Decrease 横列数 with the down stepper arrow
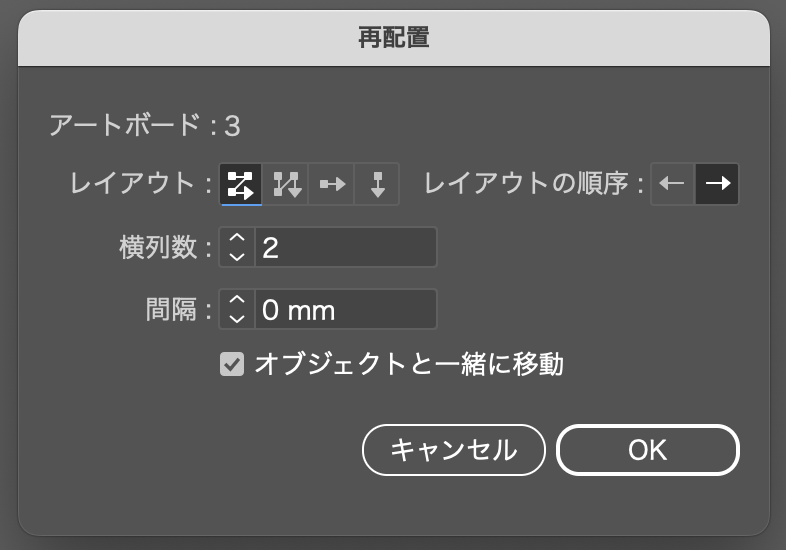The height and width of the screenshot is (550, 786). coord(237,257)
